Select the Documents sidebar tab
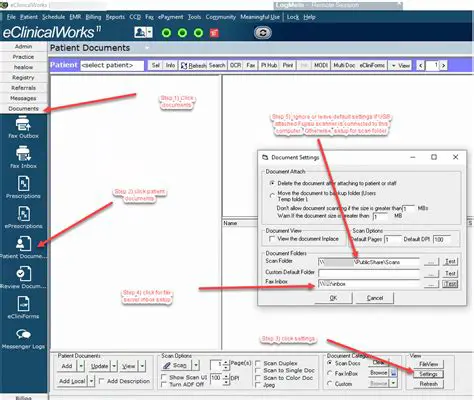This screenshot has height=400, width=474. pos(23,109)
